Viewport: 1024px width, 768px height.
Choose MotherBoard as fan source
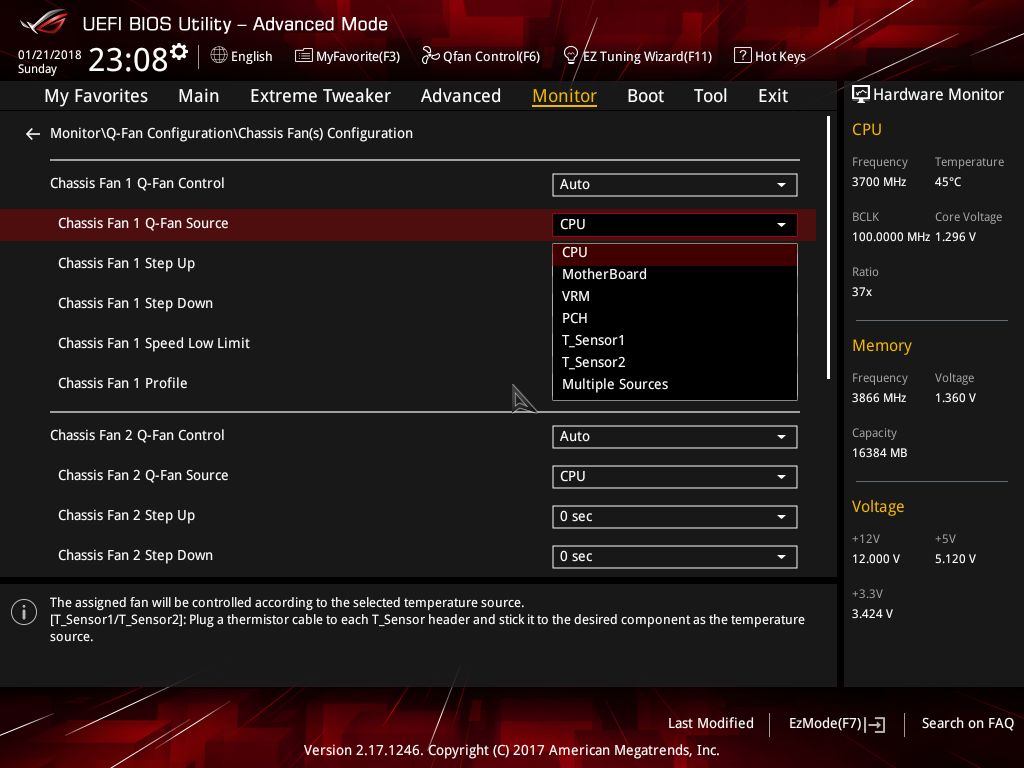tap(675, 274)
